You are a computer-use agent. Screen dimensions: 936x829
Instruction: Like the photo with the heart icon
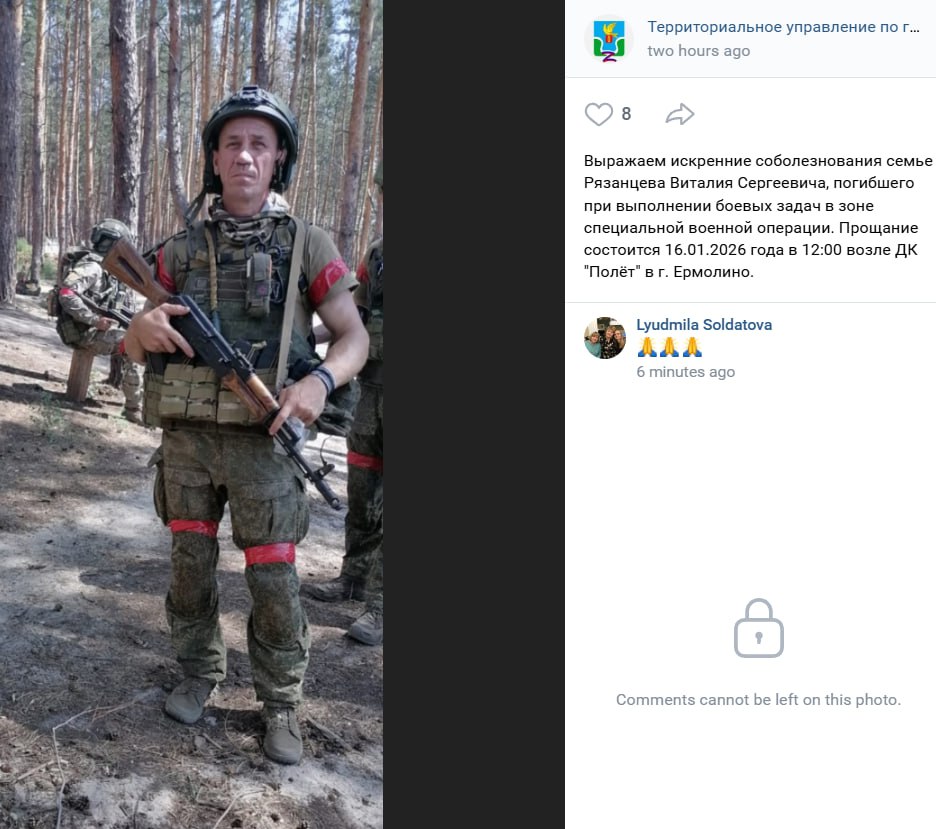pos(598,114)
